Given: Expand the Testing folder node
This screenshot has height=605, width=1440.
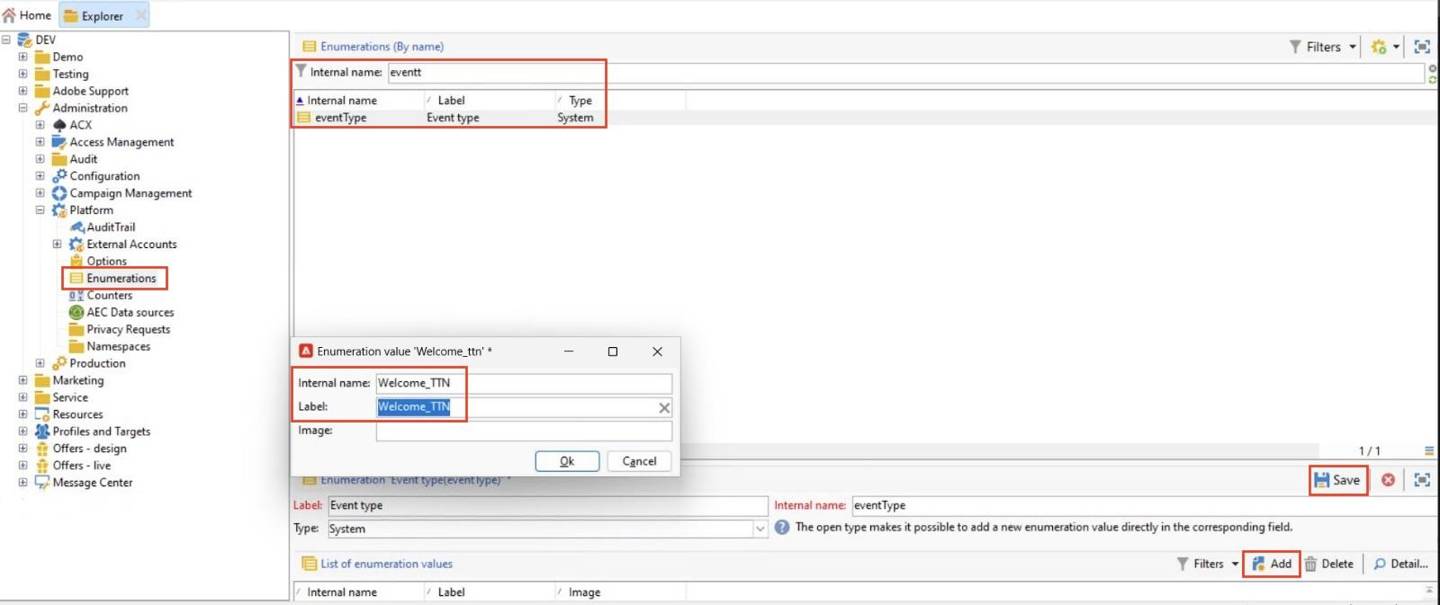Looking at the screenshot, I should click(x=23, y=74).
